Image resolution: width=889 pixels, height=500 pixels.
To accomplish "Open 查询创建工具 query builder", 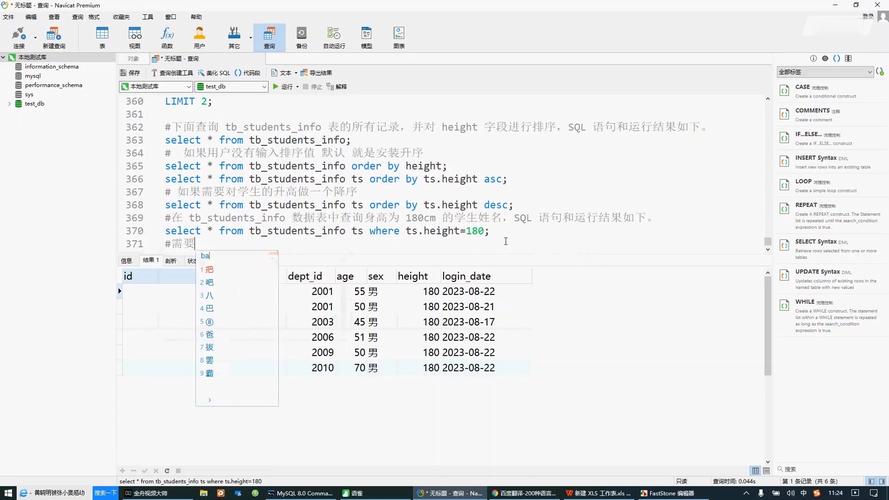I will pos(172,73).
